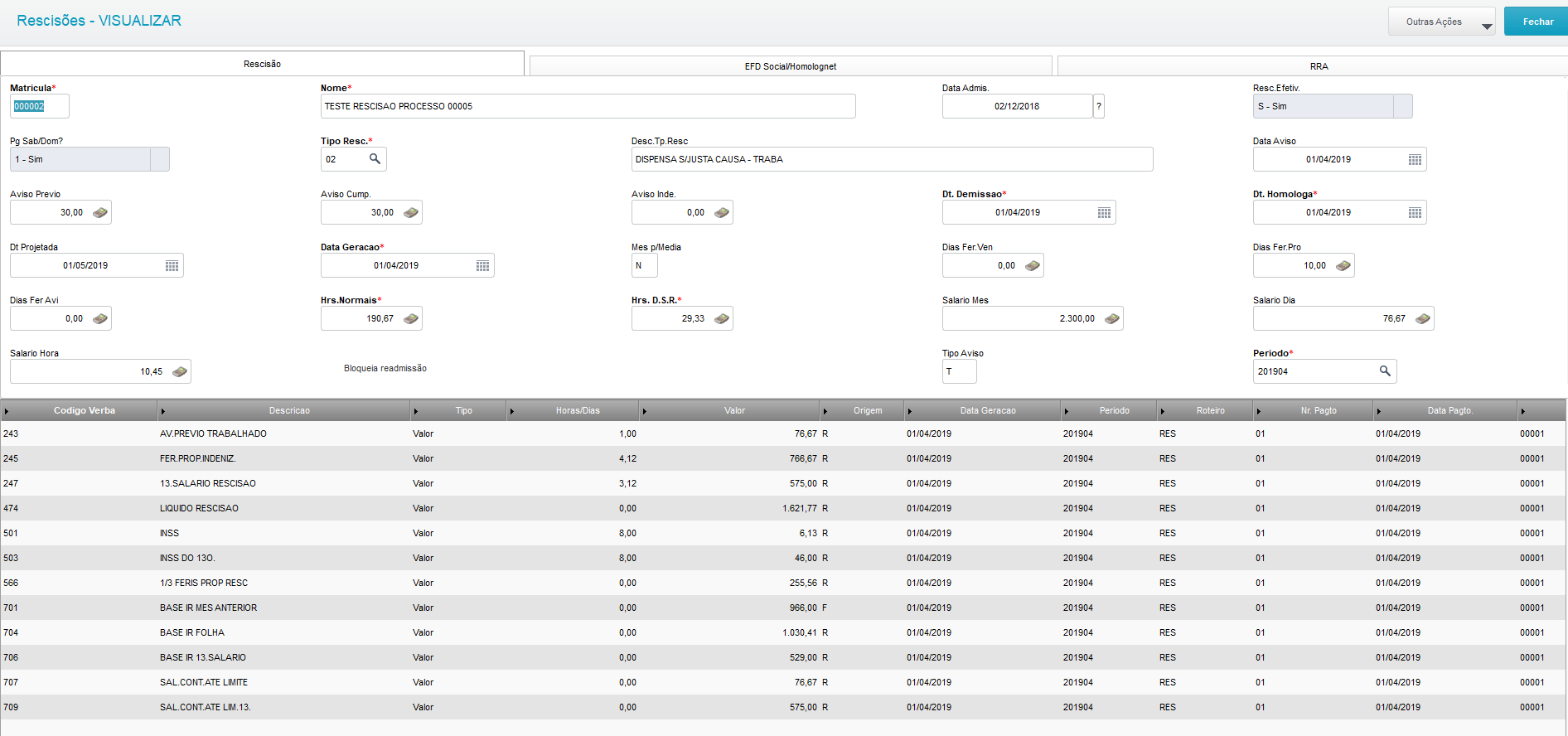Select the SAL.CONT.ATE LIMITE row
Screen dimensions: 1568x736
(x=783, y=682)
